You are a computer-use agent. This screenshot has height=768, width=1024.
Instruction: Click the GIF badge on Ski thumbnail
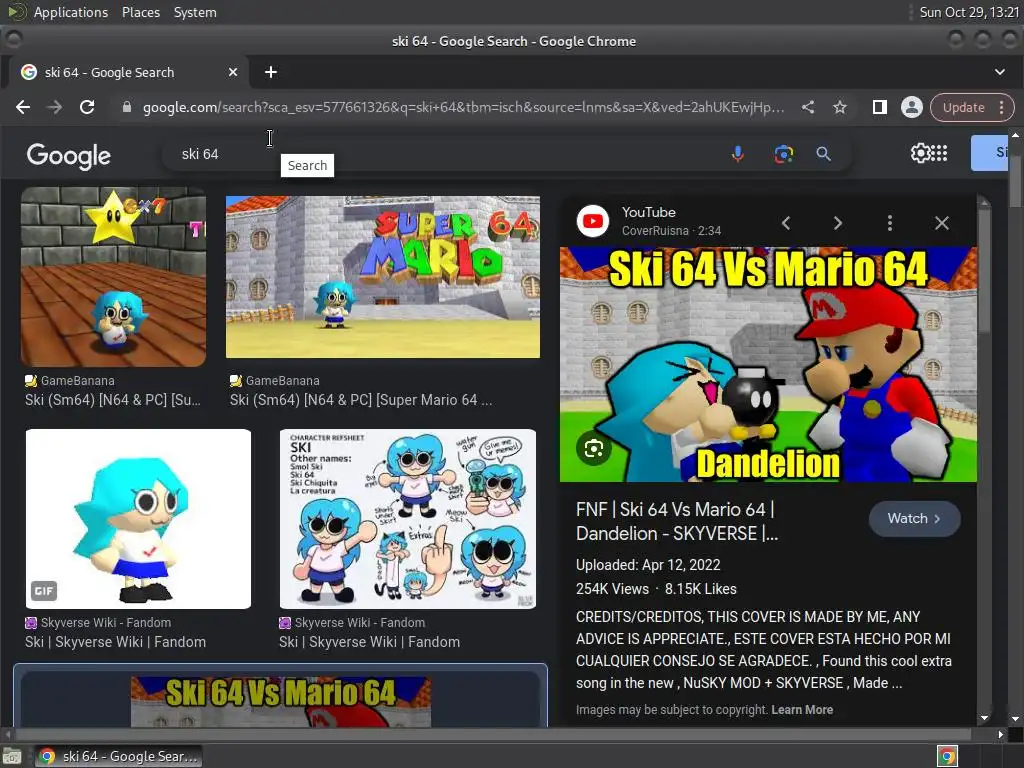pyautogui.click(x=44, y=591)
